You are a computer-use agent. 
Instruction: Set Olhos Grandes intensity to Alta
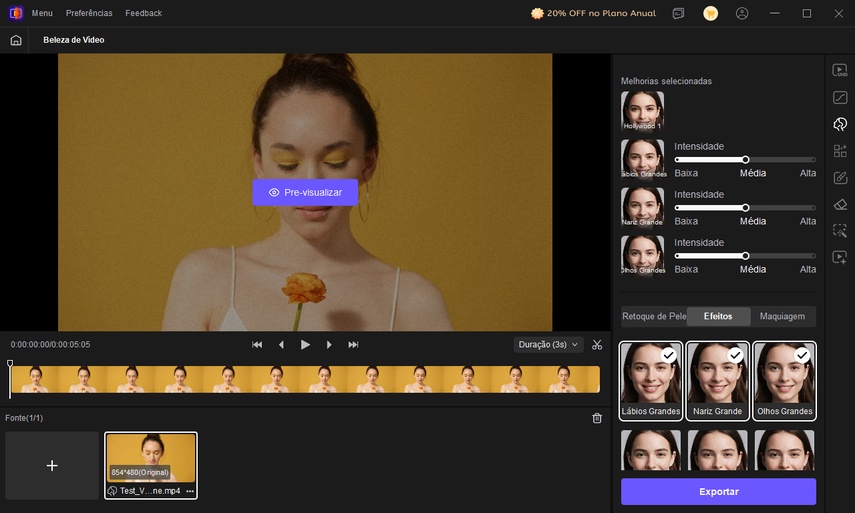[x=808, y=269]
